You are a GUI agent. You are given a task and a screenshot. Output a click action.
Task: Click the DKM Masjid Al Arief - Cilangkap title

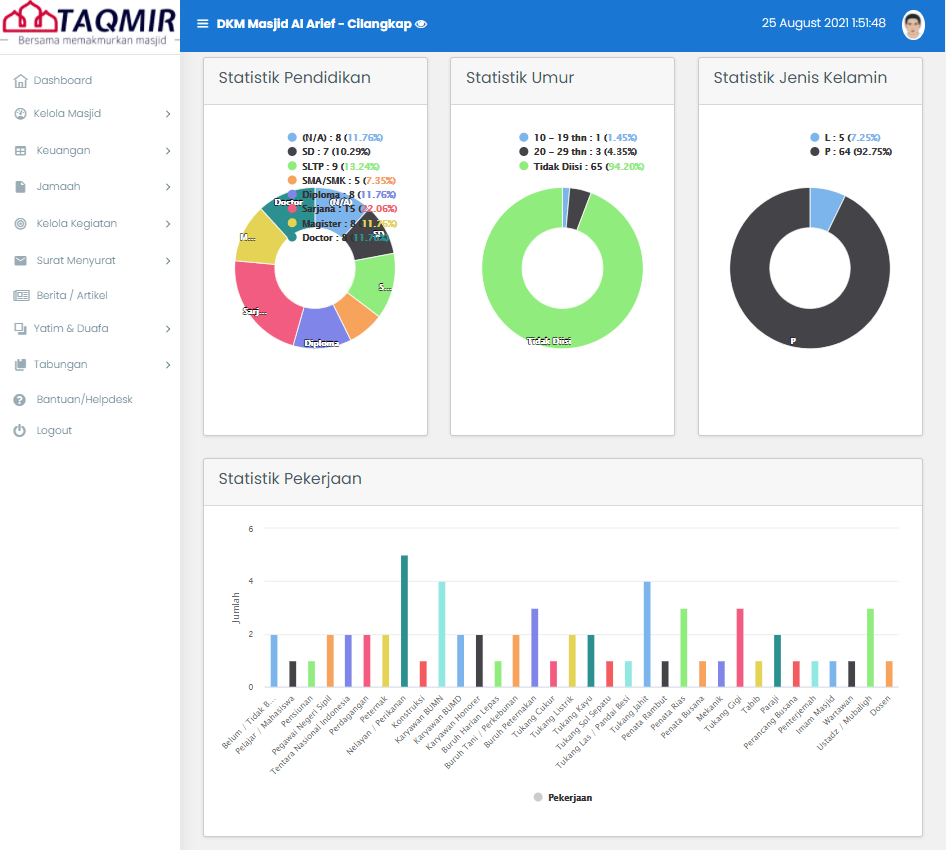tap(314, 24)
